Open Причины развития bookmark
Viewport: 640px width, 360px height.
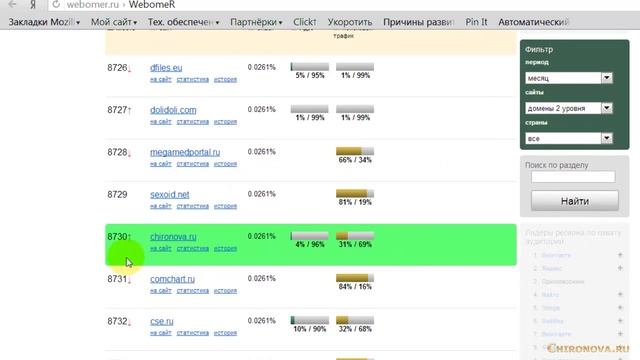(418, 22)
